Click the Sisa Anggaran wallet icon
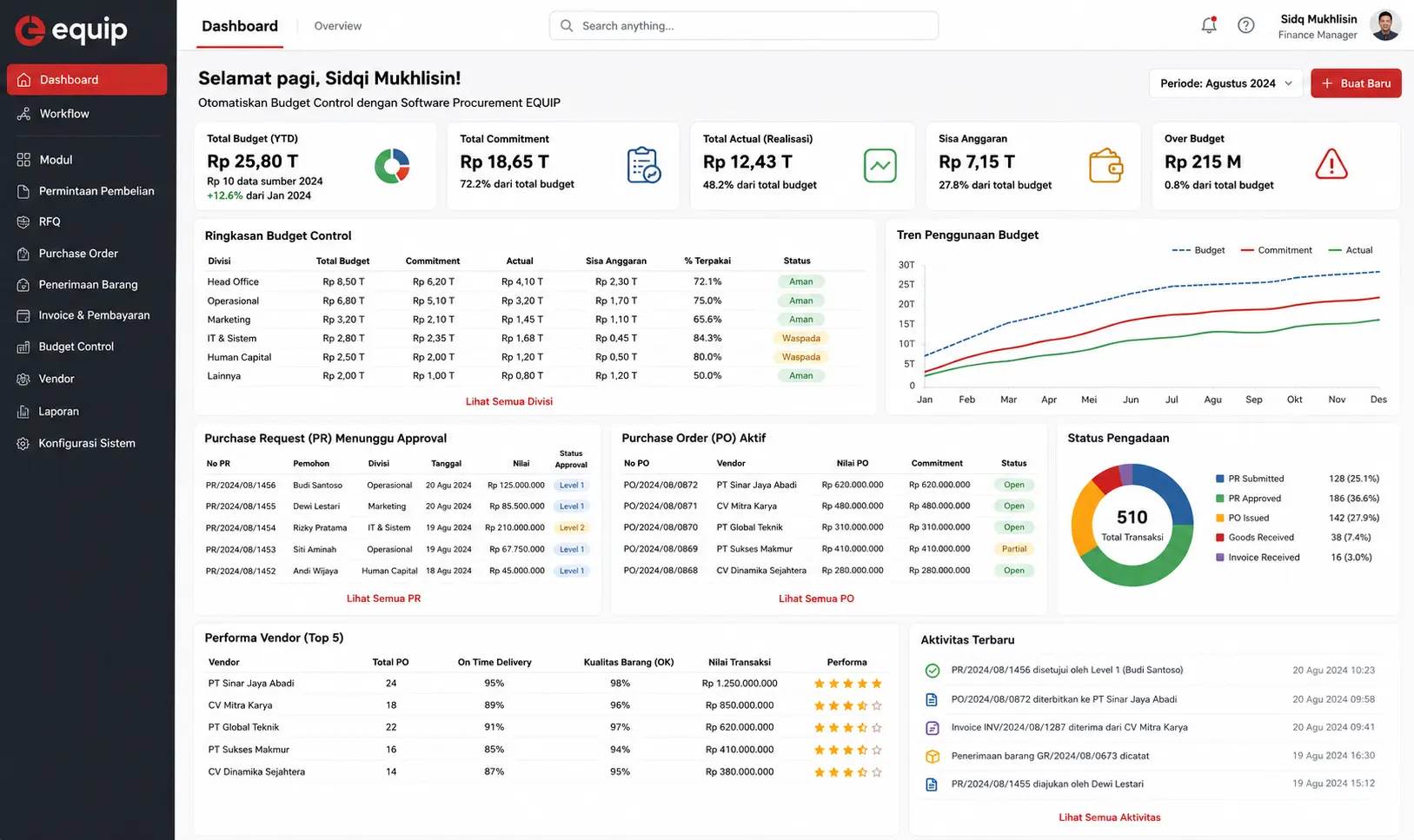This screenshot has height=840, width=1414. [1105, 165]
